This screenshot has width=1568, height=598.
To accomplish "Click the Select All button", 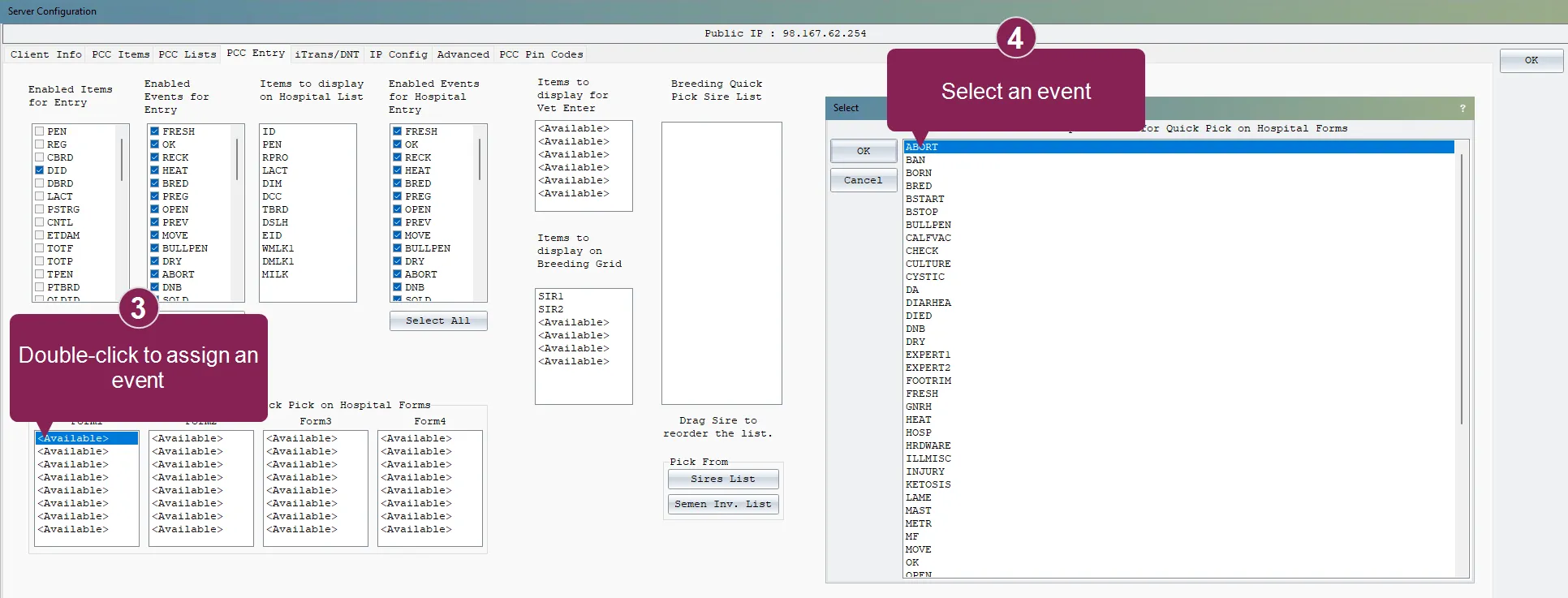I will (438, 321).
